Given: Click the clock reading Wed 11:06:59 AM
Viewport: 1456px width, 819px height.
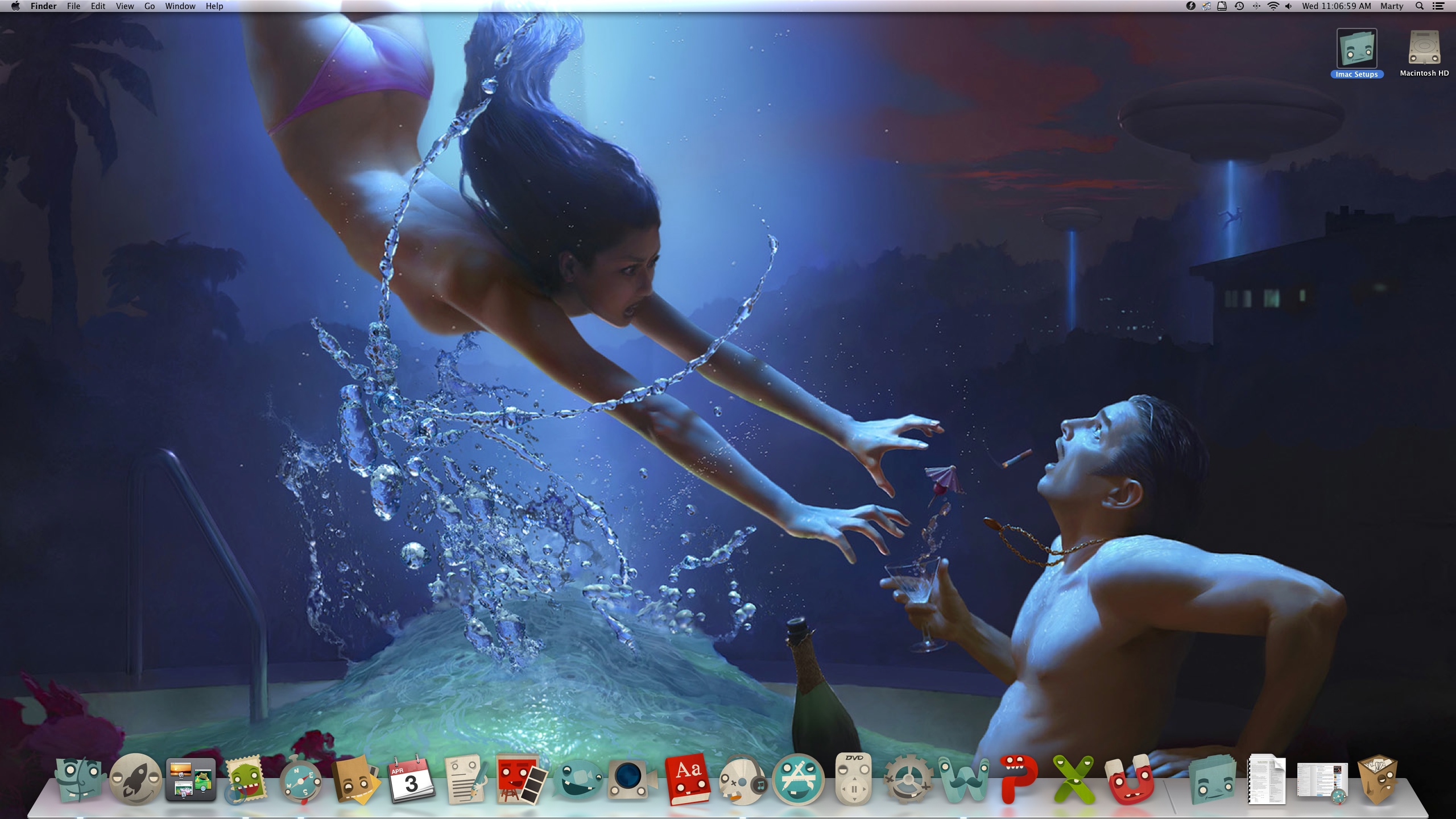Looking at the screenshot, I should tap(1337, 6).
